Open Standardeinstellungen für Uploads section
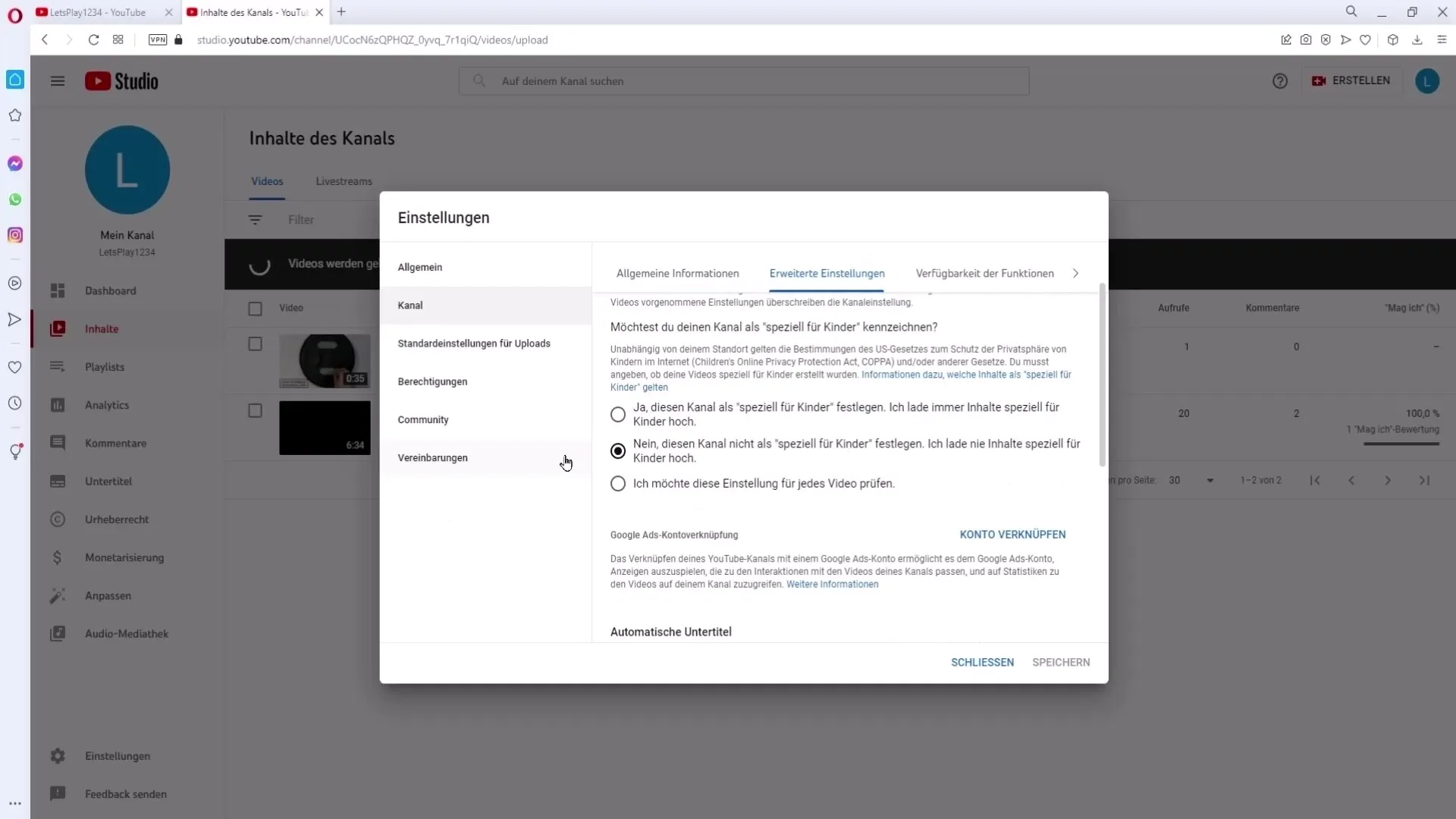This screenshot has height=819, width=1456. point(475,343)
